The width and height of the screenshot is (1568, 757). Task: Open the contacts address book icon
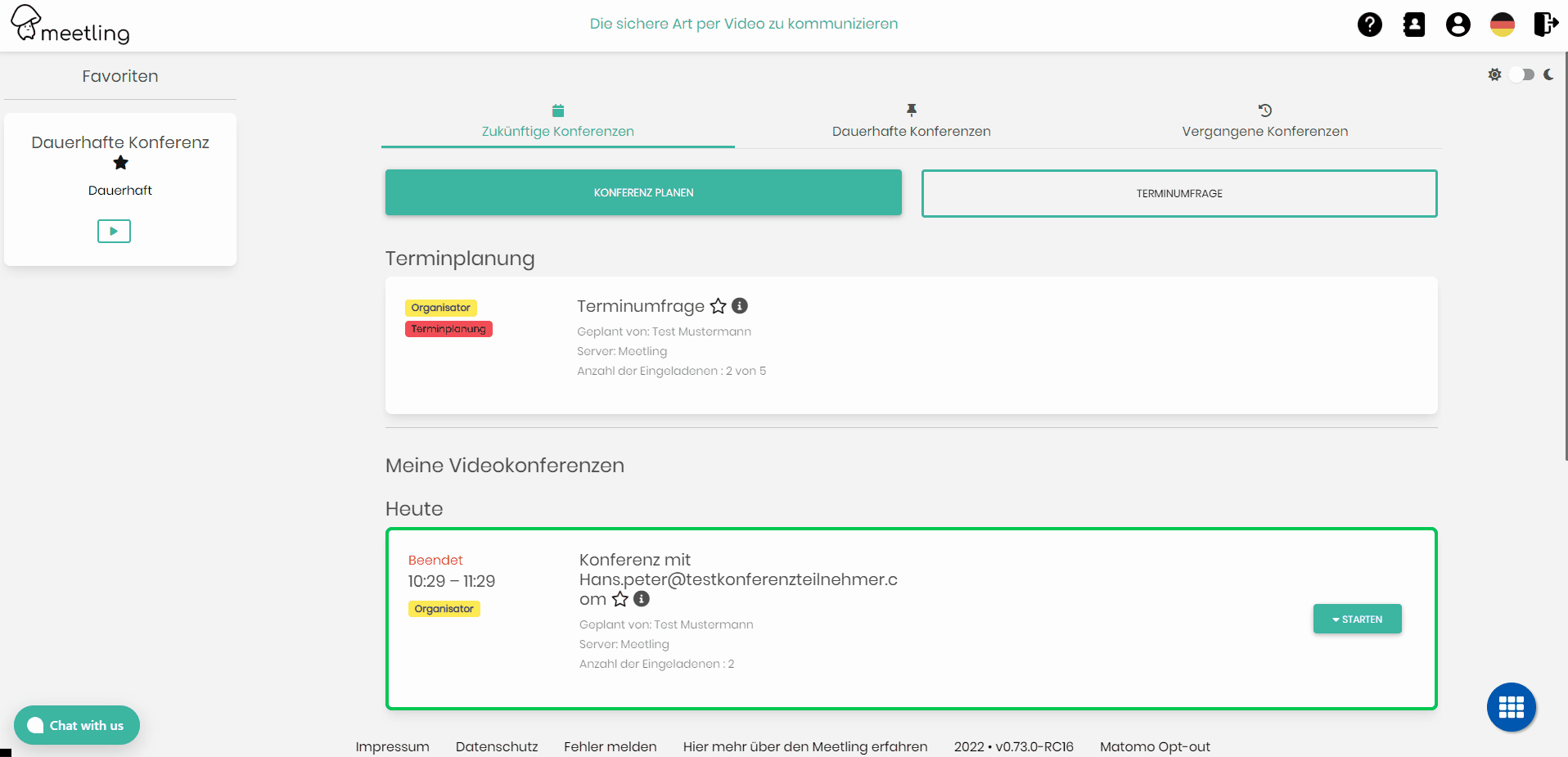pyautogui.click(x=1414, y=25)
